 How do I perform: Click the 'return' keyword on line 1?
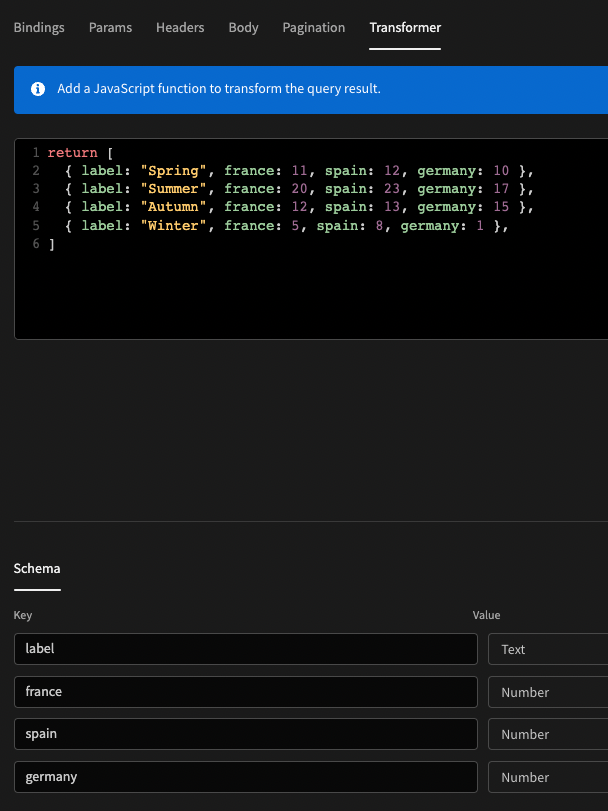tap(72, 153)
